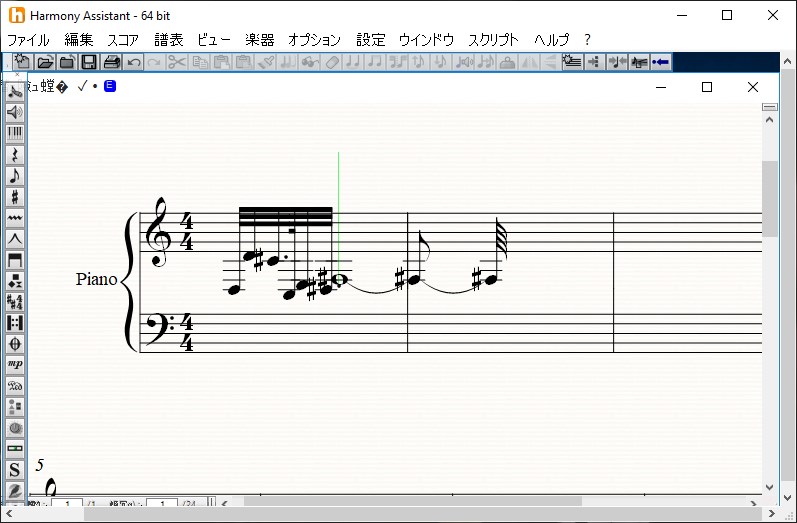Image resolution: width=797 pixels, height=523 pixels.
Task: Click the large S palette icon
Action: 15,470
